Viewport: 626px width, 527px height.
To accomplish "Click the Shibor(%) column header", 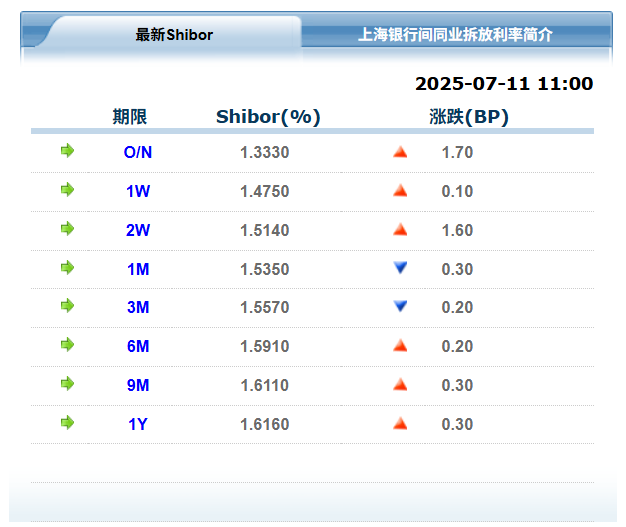I will point(268,117).
